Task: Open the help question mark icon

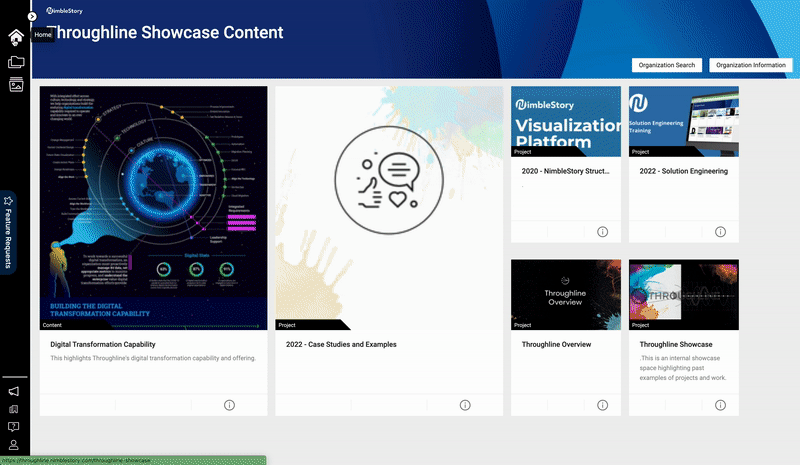Action: point(15,427)
